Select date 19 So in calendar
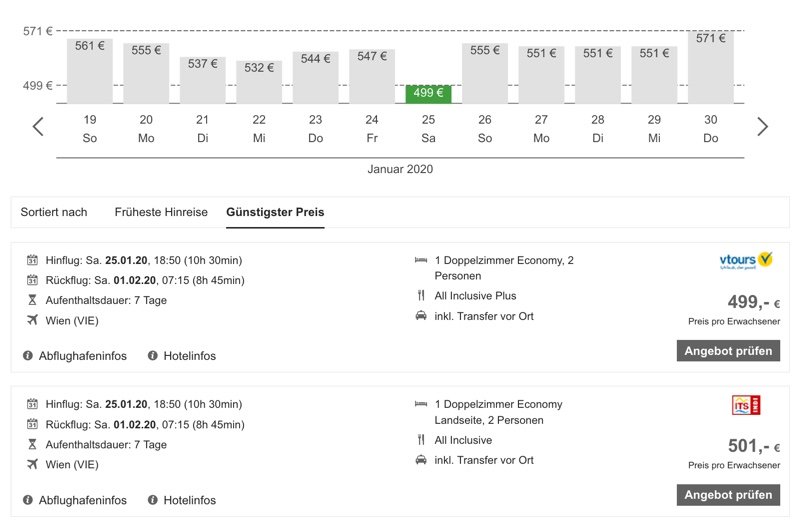This screenshot has width=800, height=524. [x=90, y=129]
